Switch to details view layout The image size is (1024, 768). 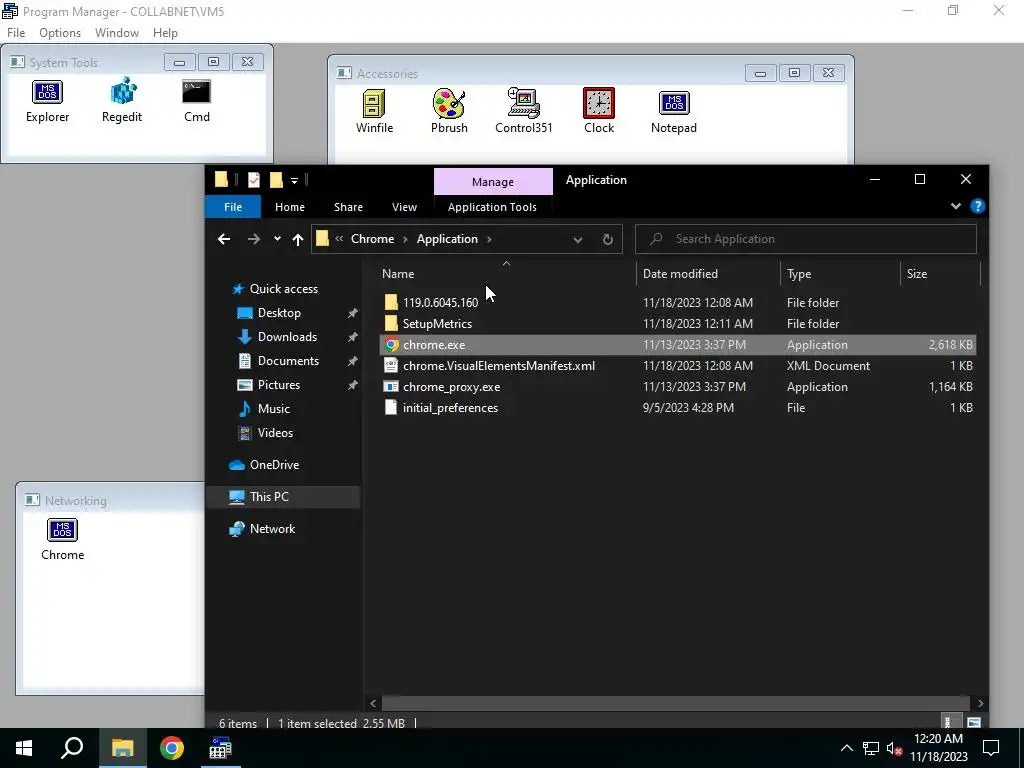[x=950, y=722]
